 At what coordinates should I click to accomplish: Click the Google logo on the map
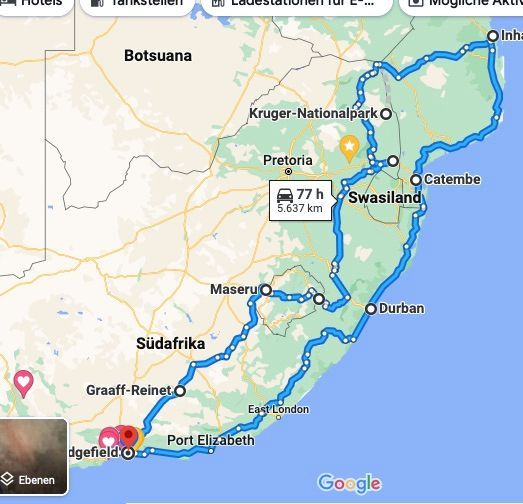click(x=349, y=484)
